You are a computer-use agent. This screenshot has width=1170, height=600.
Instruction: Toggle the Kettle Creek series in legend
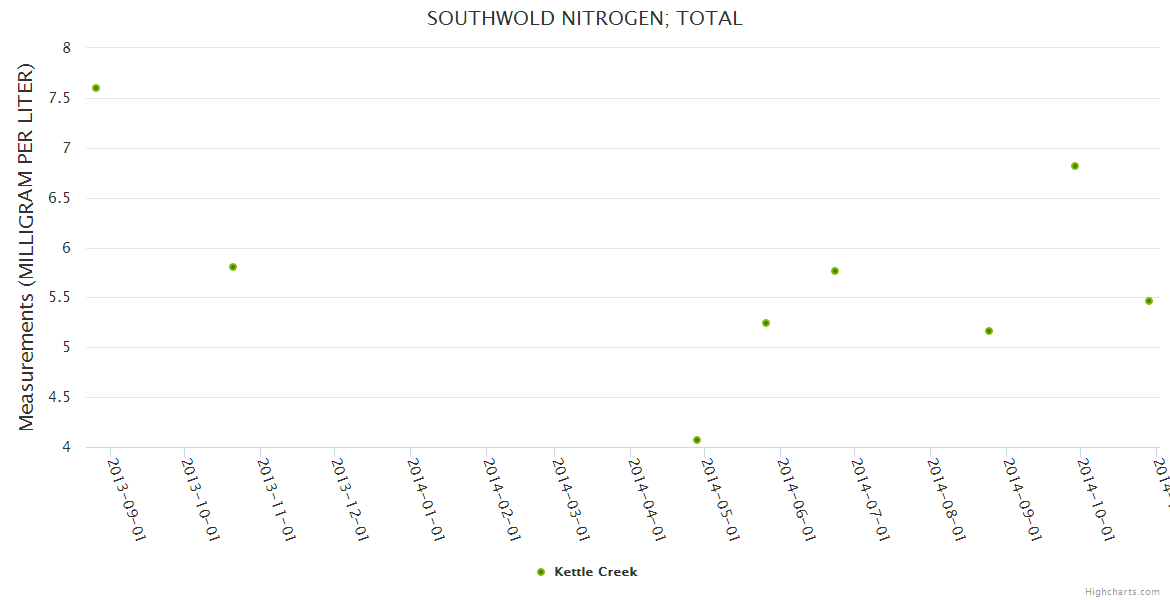point(595,572)
